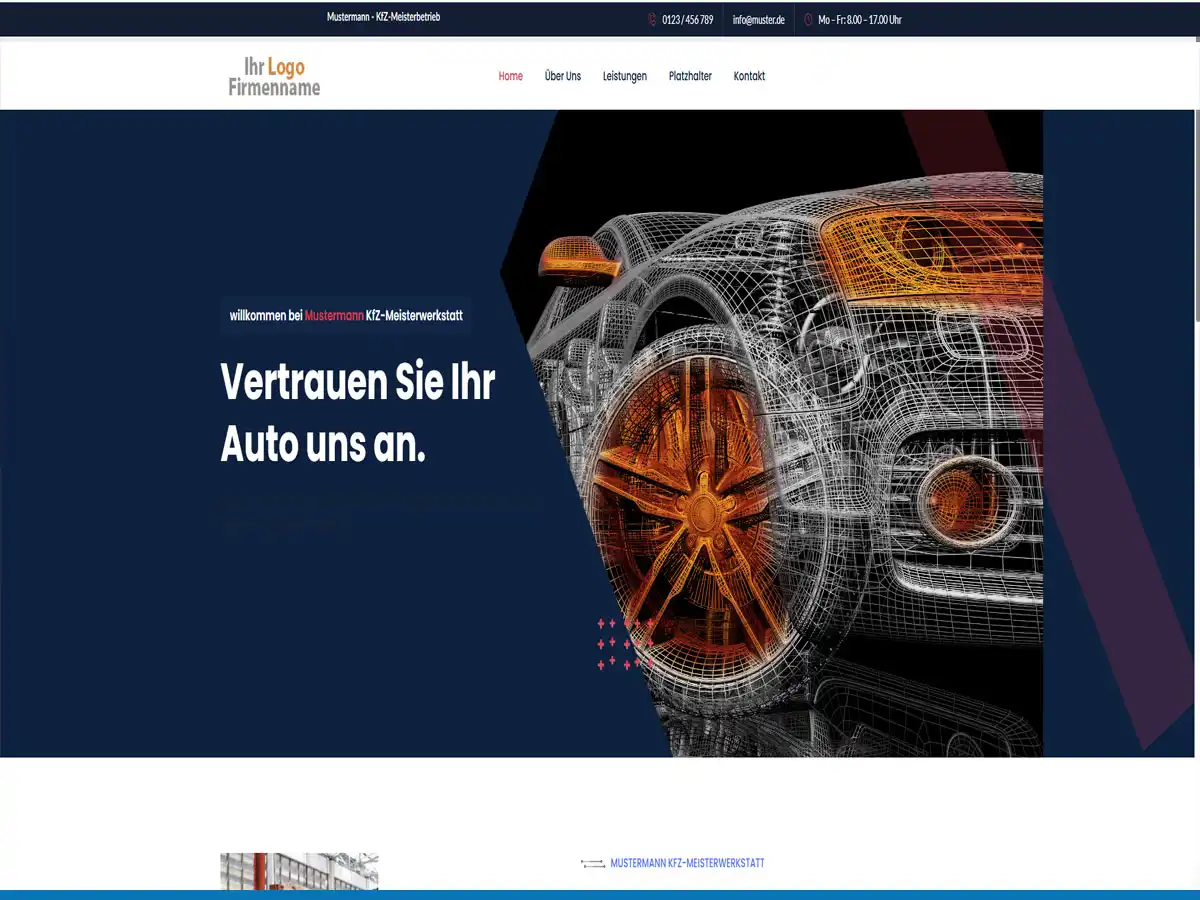Select the Home navigation item
This screenshot has height=900, width=1200.
click(510, 76)
